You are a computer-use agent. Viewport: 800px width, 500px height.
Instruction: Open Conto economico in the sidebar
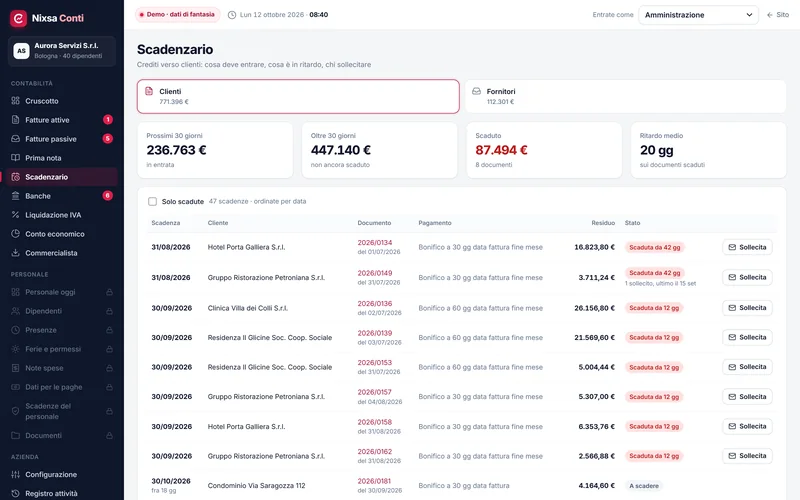(62, 234)
